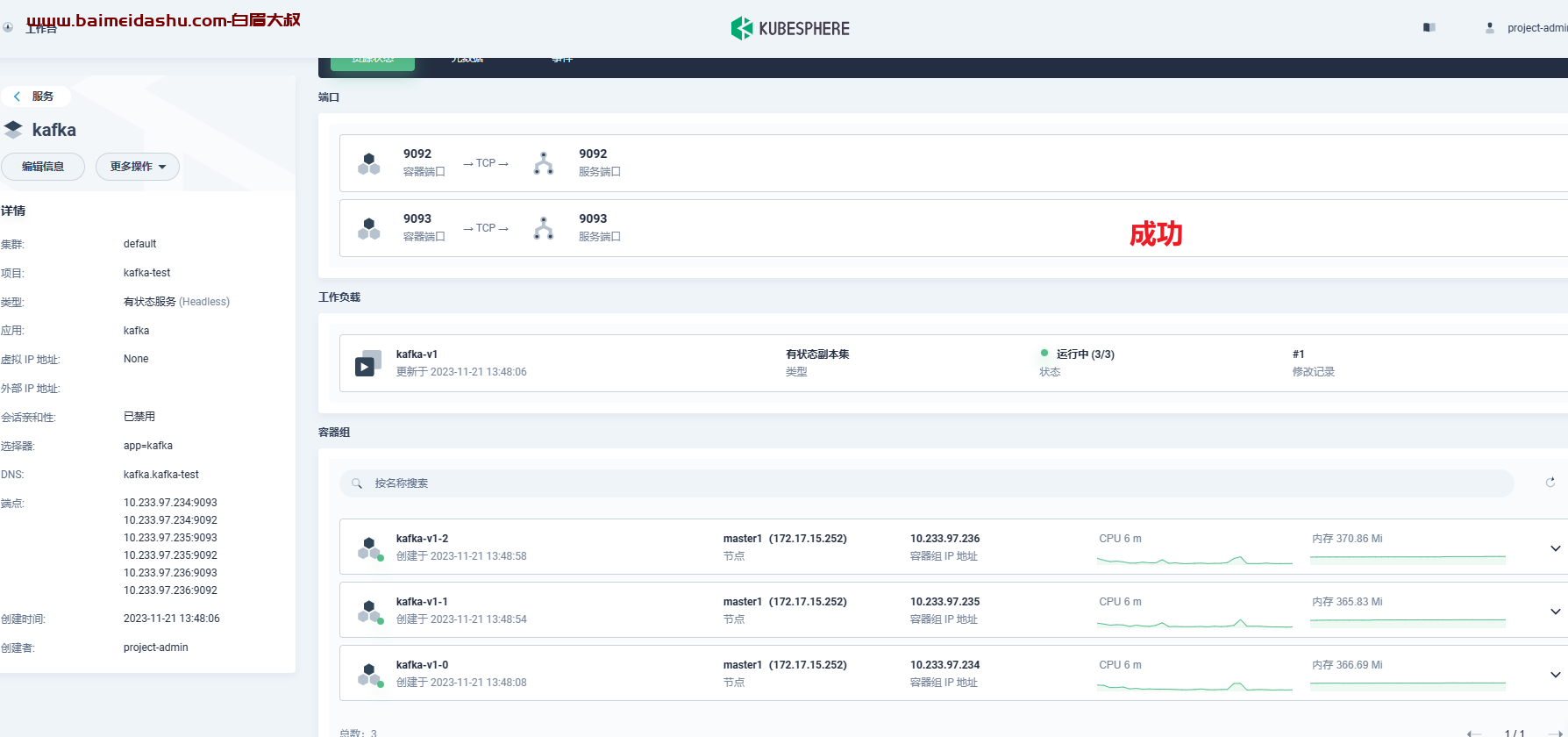Image resolution: width=1568 pixels, height=737 pixels.
Task: Click creation time 2023-11-21 13:48:06
Action: (x=172, y=619)
